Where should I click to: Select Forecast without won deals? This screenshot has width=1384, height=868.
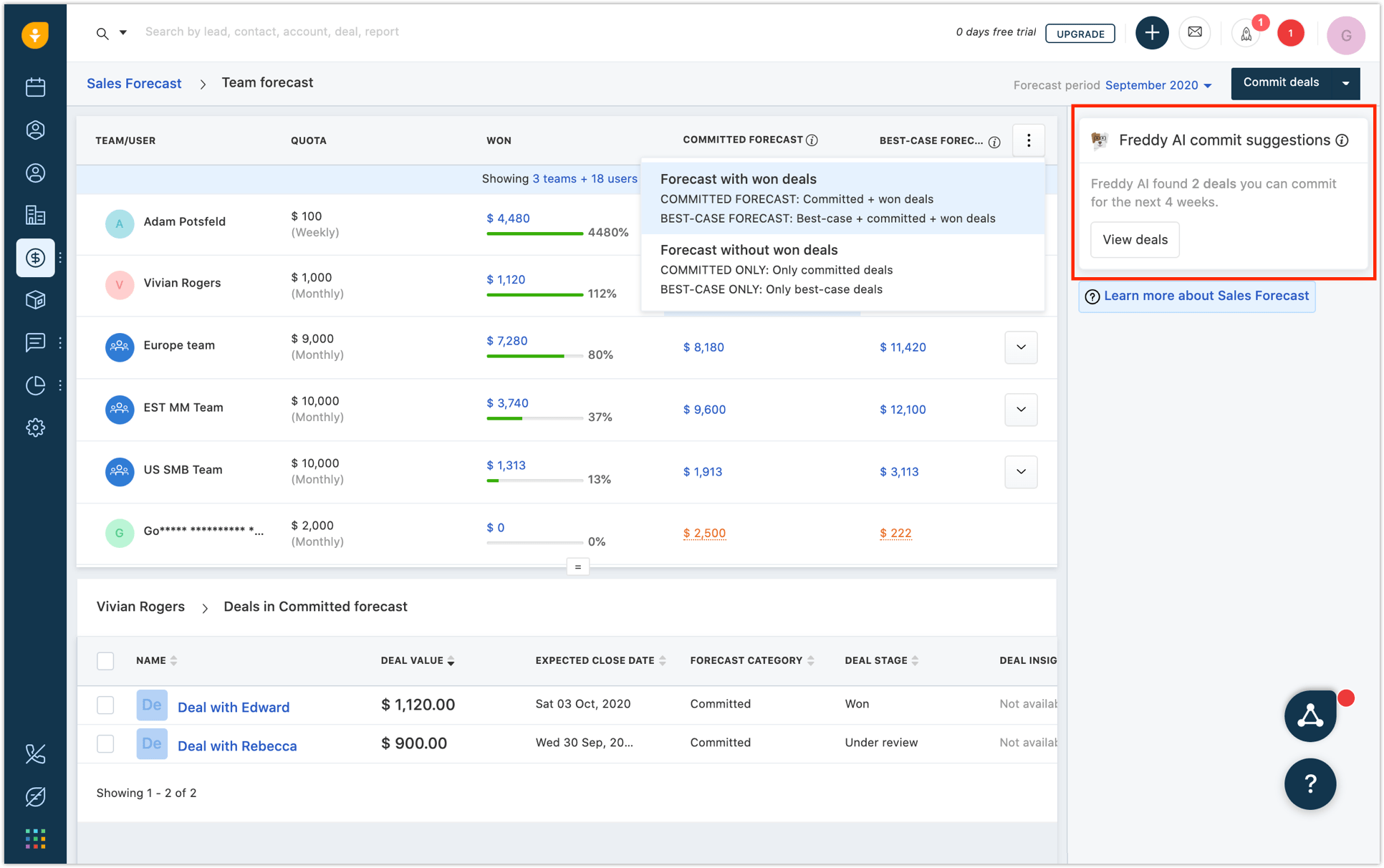(749, 250)
